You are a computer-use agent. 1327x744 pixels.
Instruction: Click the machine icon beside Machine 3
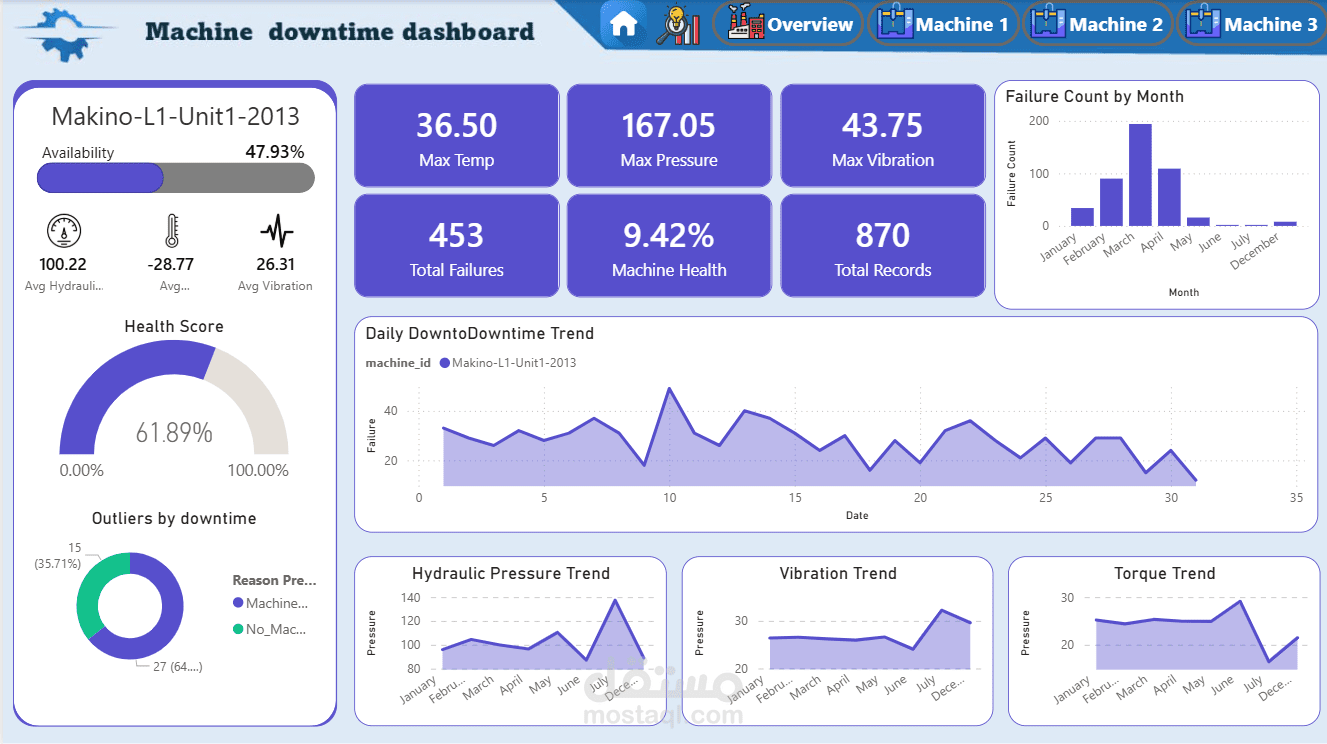[x=1203, y=24]
